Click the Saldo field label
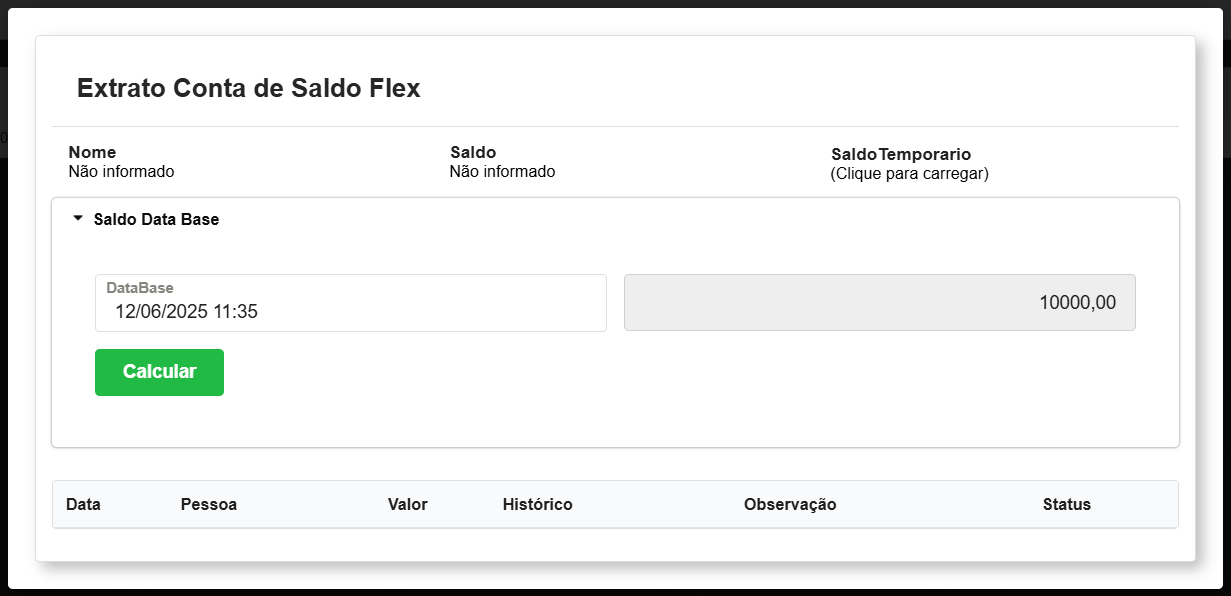The height and width of the screenshot is (596, 1231). click(473, 152)
